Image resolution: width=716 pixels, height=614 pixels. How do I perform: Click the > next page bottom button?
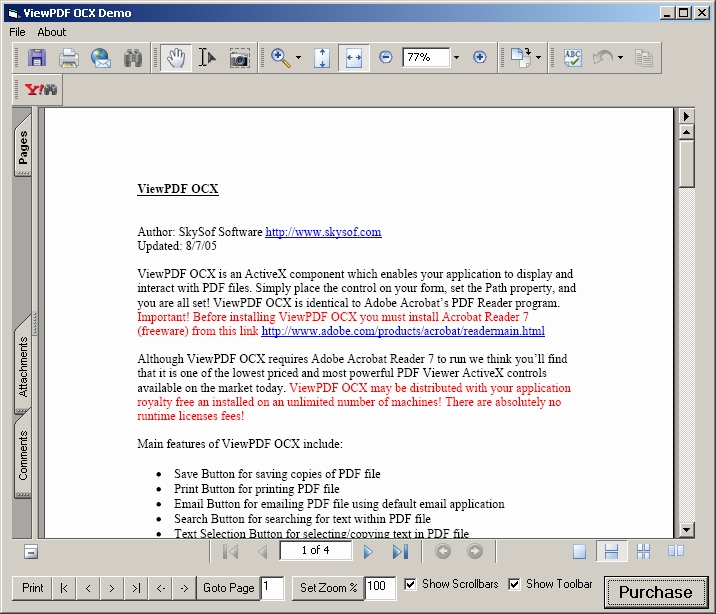[112, 588]
